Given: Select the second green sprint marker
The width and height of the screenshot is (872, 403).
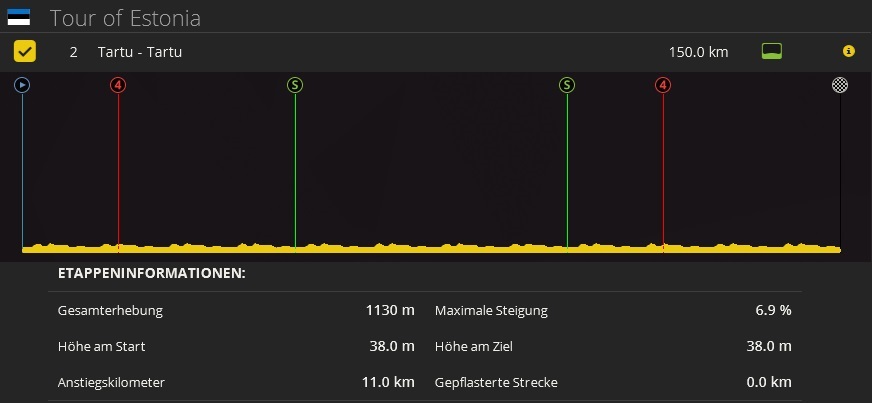Looking at the screenshot, I should (567, 85).
